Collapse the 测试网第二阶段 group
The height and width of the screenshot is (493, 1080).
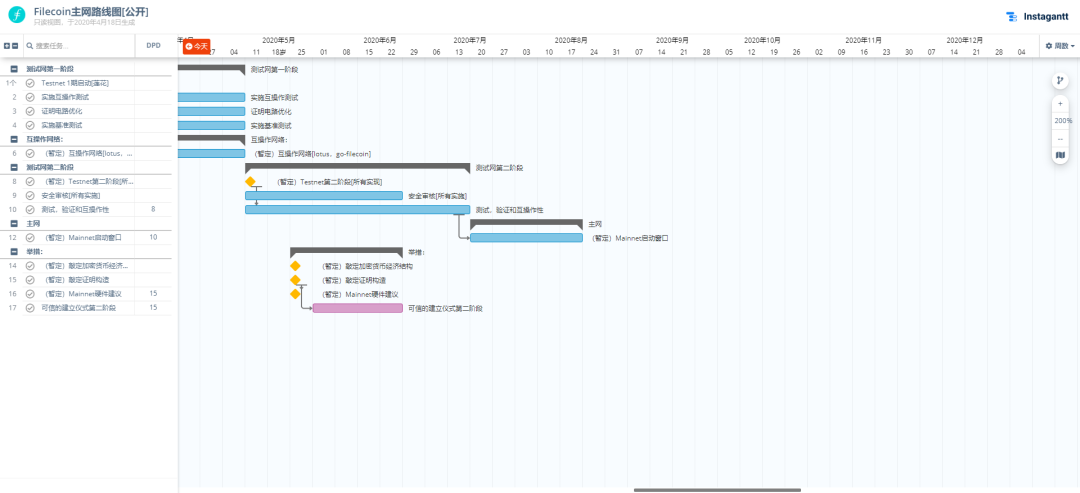coord(14,167)
